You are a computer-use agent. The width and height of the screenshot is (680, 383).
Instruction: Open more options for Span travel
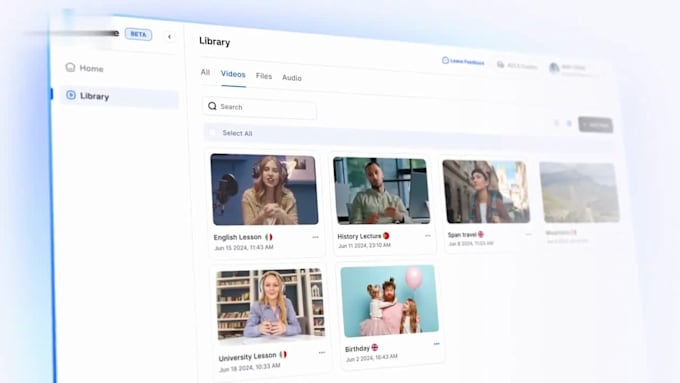(x=528, y=234)
